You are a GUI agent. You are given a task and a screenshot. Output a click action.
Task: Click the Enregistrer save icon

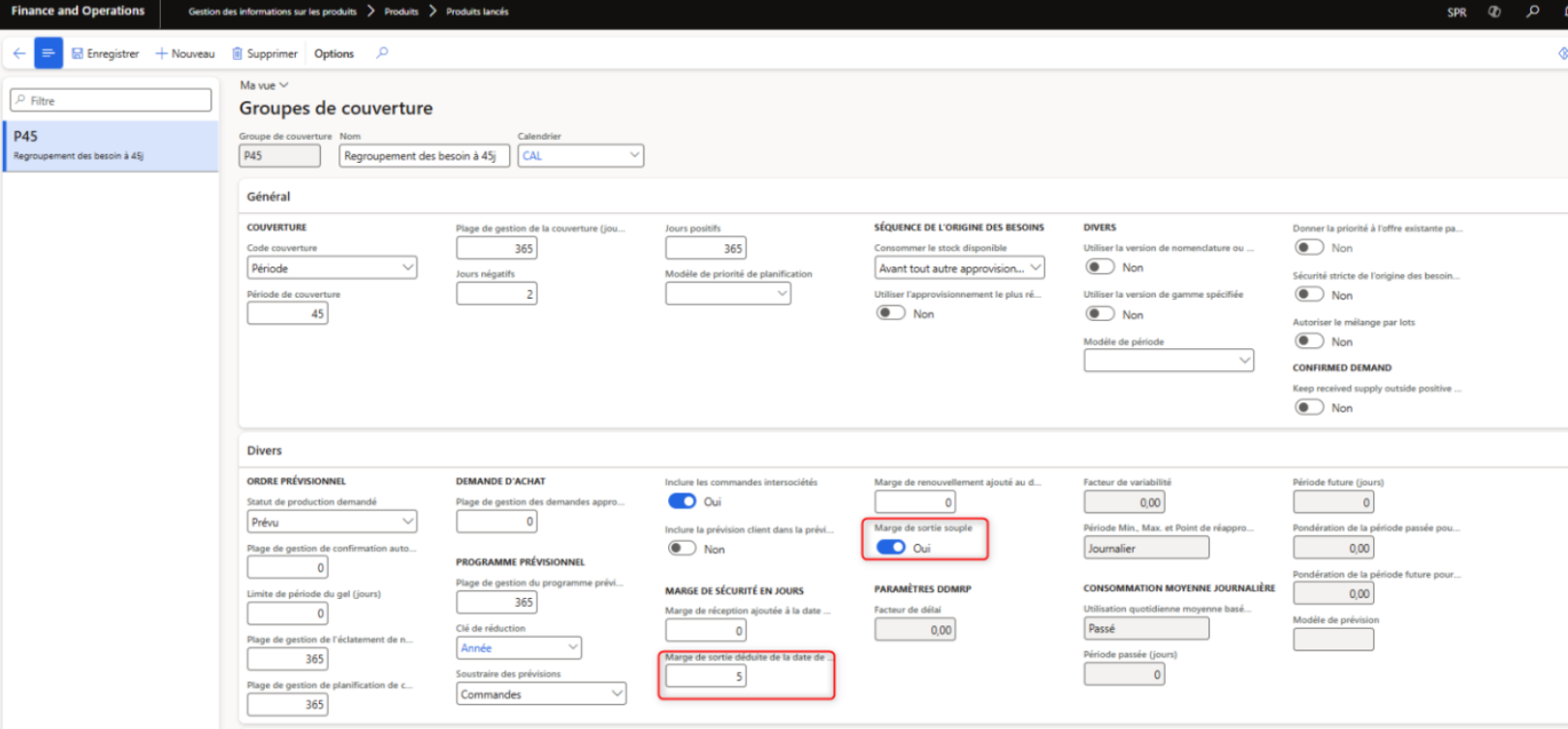[78, 53]
